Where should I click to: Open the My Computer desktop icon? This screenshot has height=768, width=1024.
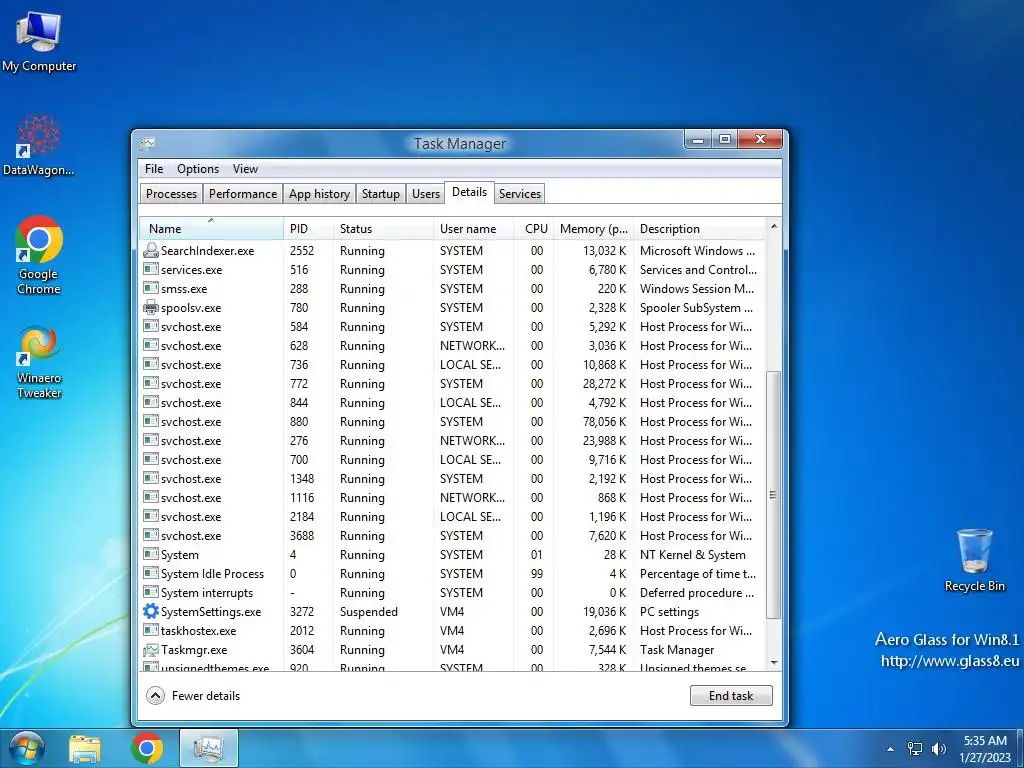click(x=39, y=41)
